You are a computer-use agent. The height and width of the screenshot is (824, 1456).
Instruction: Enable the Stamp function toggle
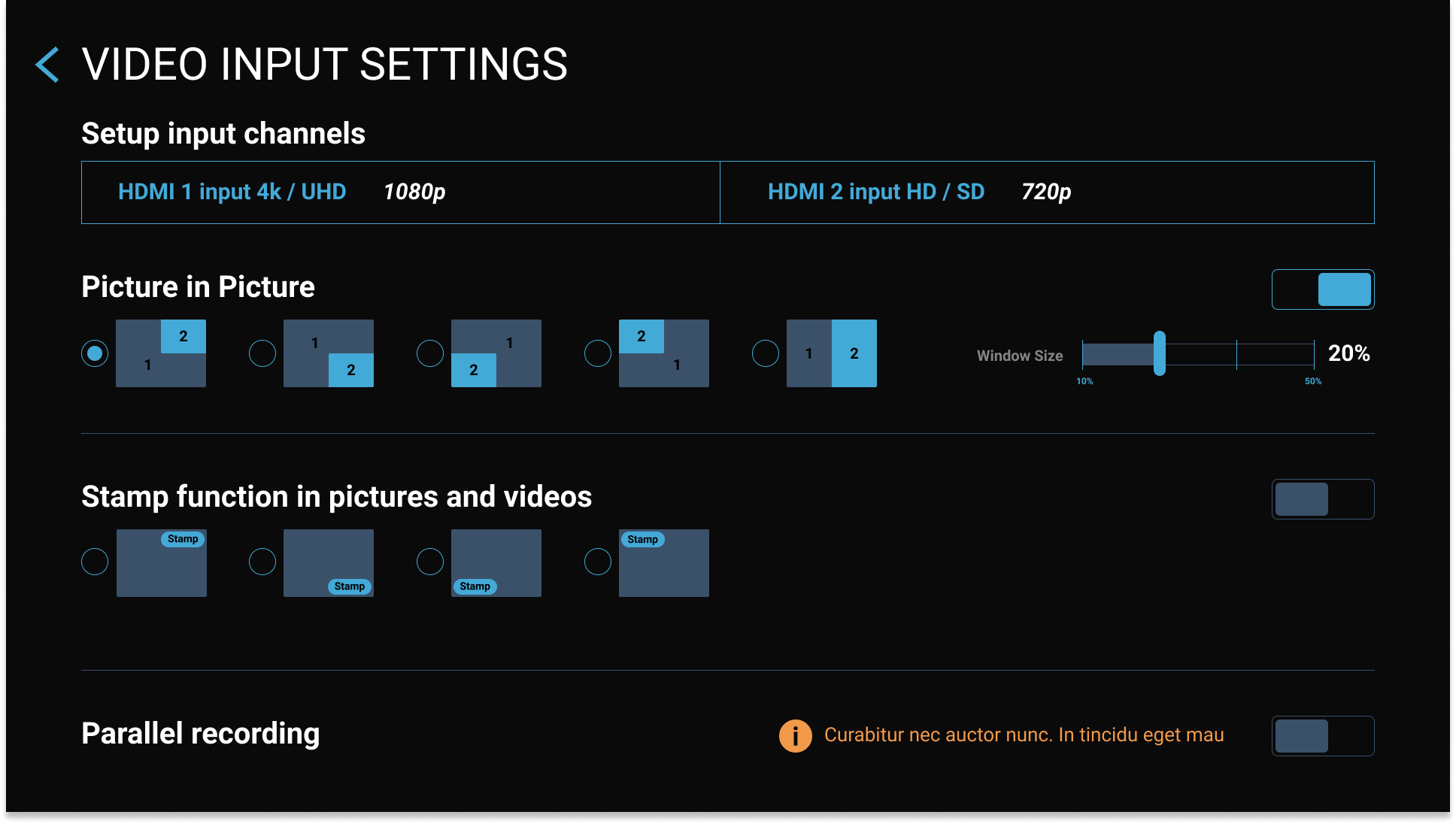(x=1323, y=499)
